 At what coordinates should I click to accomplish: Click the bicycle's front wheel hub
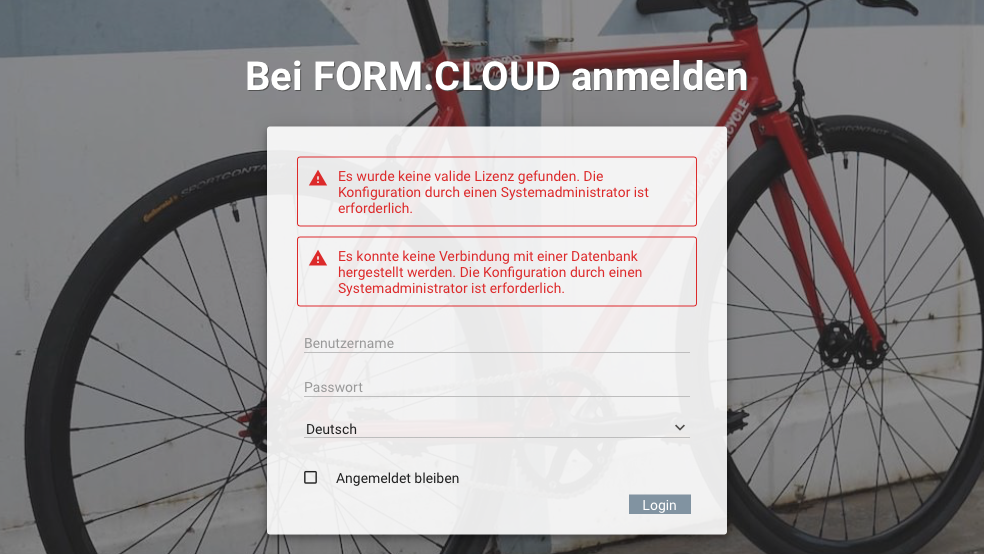pos(852,344)
